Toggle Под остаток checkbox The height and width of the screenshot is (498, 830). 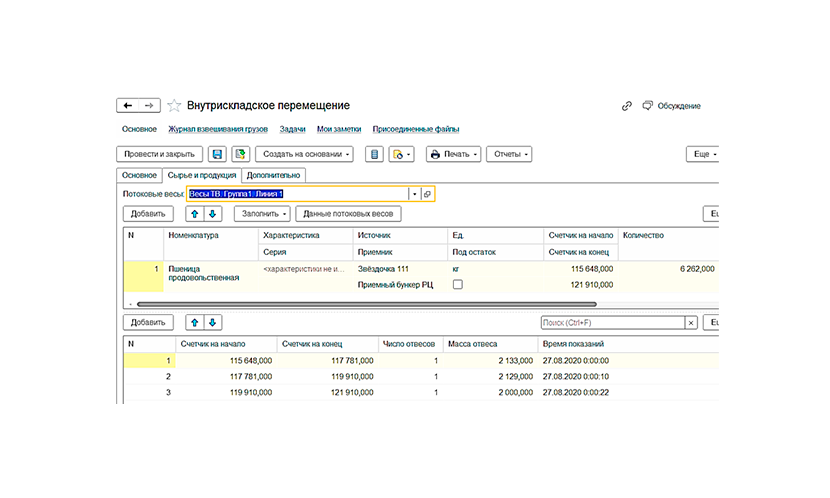458,285
